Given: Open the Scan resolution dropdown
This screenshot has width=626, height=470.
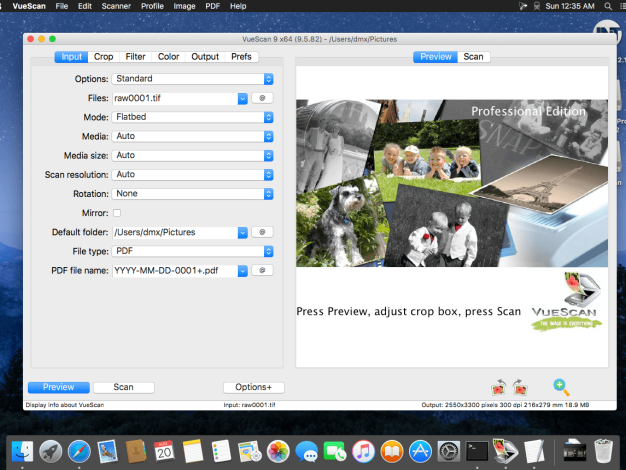Looking at the screenshot, I should click(192, 175).
